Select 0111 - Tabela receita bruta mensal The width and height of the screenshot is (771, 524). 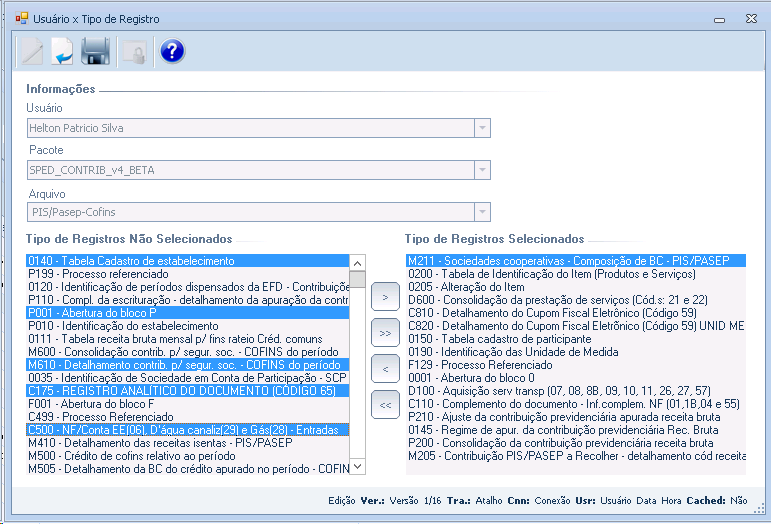(x=187, y=339)
